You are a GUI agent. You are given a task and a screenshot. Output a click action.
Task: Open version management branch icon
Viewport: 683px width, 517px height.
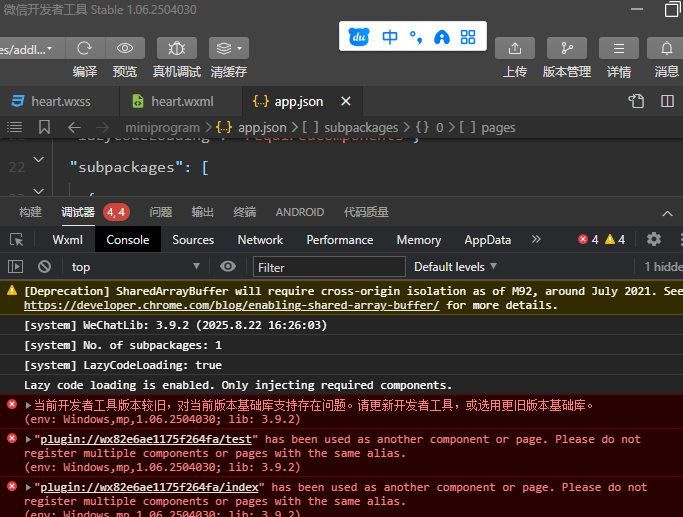click(567, 48)
